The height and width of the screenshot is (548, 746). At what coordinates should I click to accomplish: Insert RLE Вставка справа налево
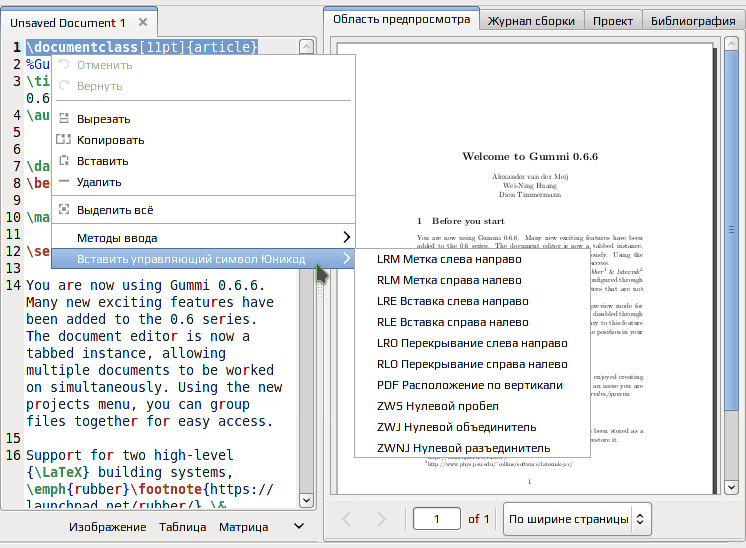point(472,322)
